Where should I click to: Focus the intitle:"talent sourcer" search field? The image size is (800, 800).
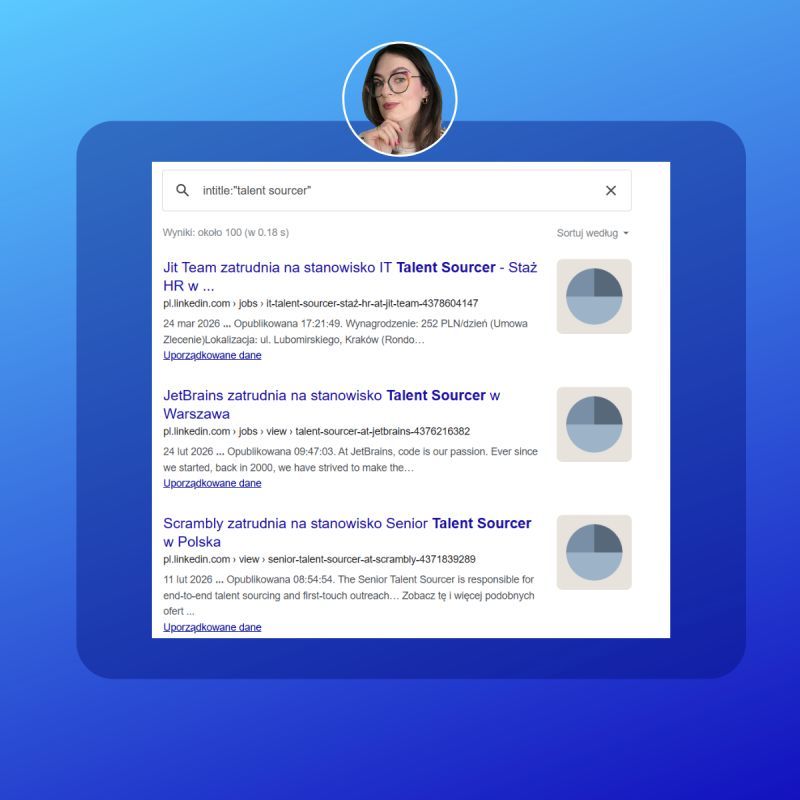(x=396, y=190)
